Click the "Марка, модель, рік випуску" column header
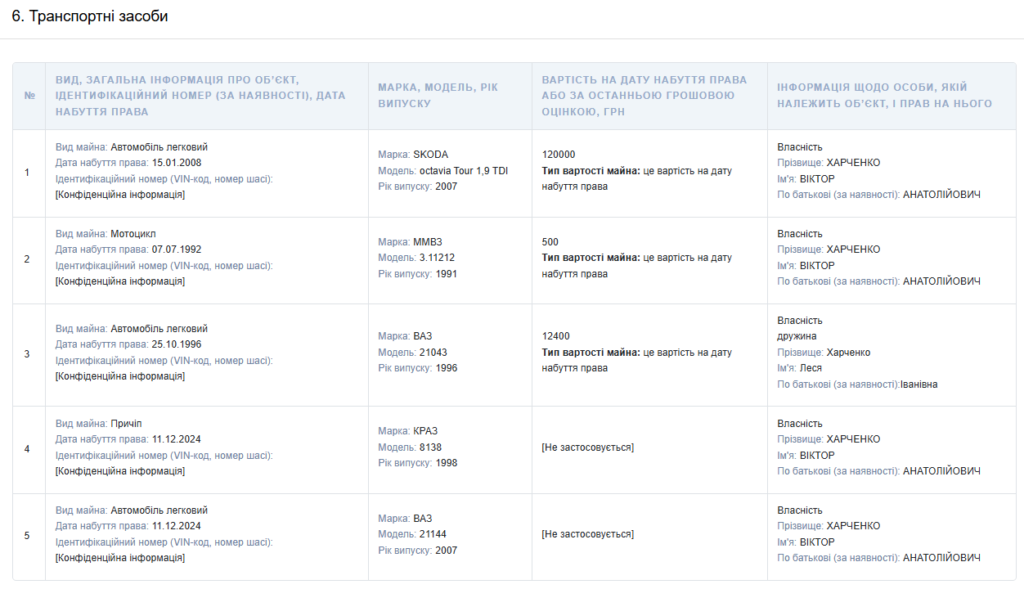The height and width of the screenshot is (589, 1024). pos(437,95)
